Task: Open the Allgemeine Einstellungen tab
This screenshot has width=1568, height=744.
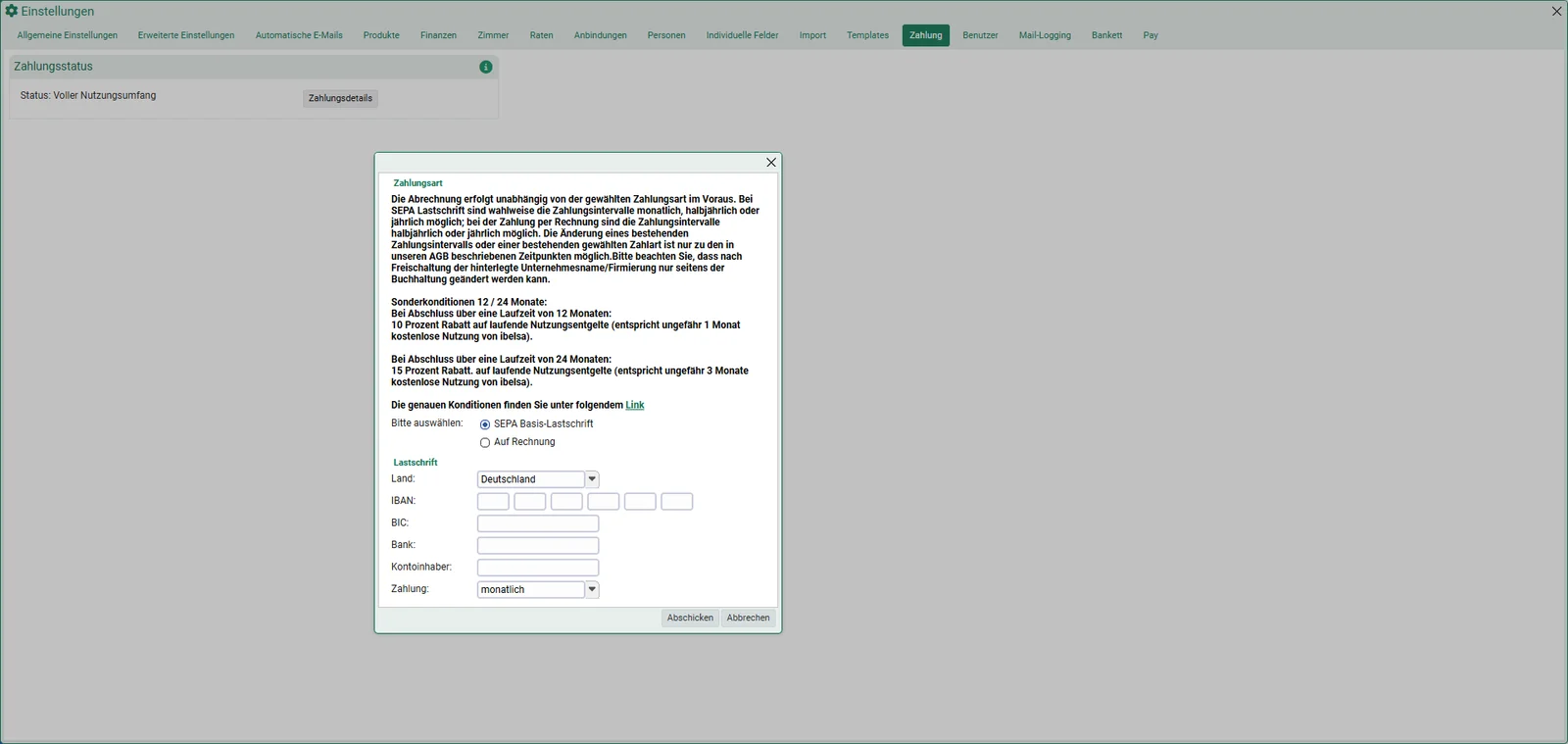Action: click(68, 35)
